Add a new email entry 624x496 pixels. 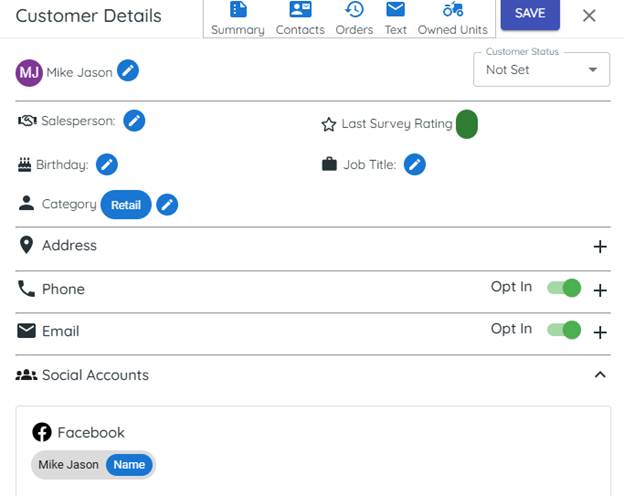[x=600, y=332]
